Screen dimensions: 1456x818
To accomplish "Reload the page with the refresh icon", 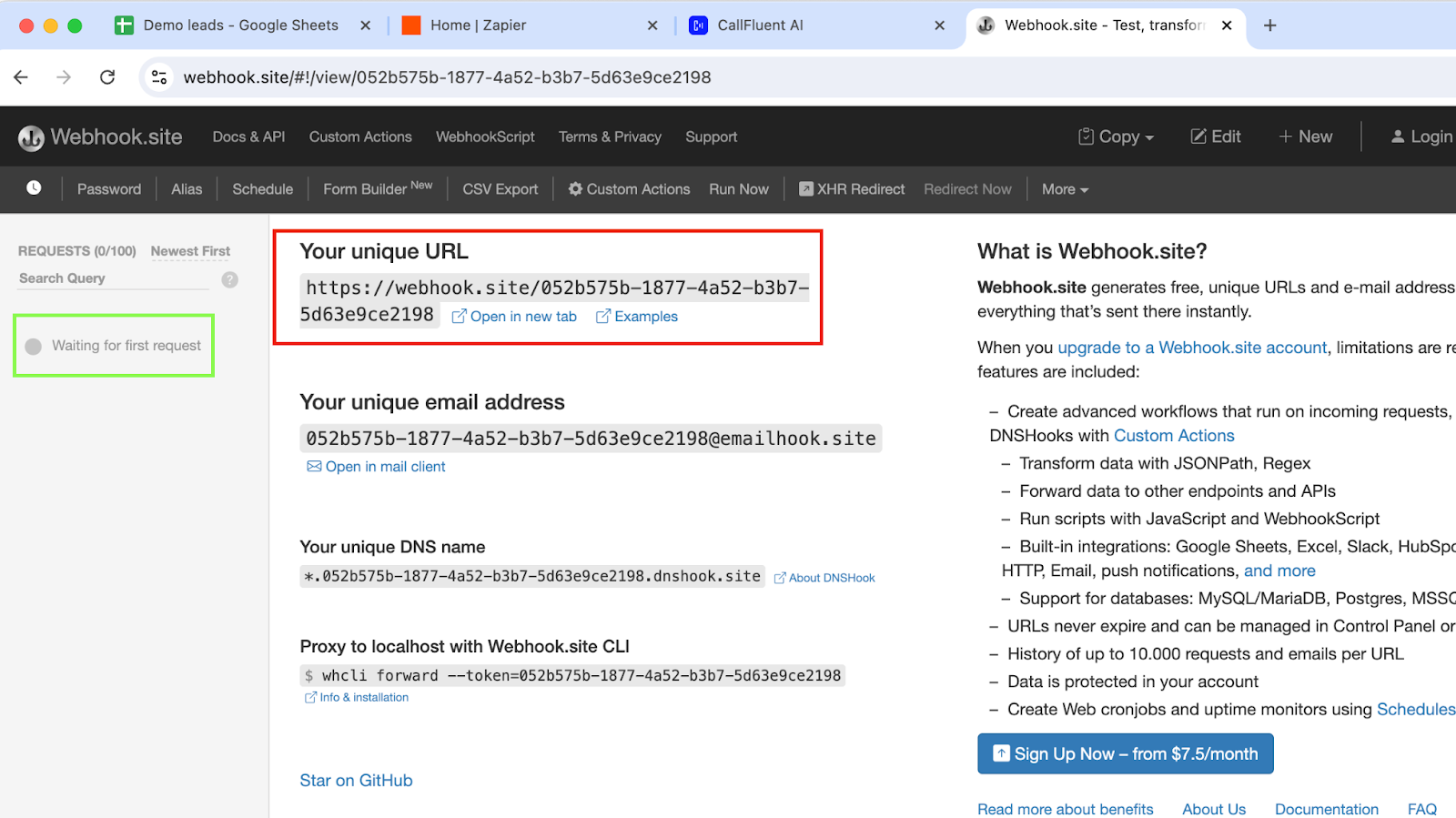I will click(107, 77).
